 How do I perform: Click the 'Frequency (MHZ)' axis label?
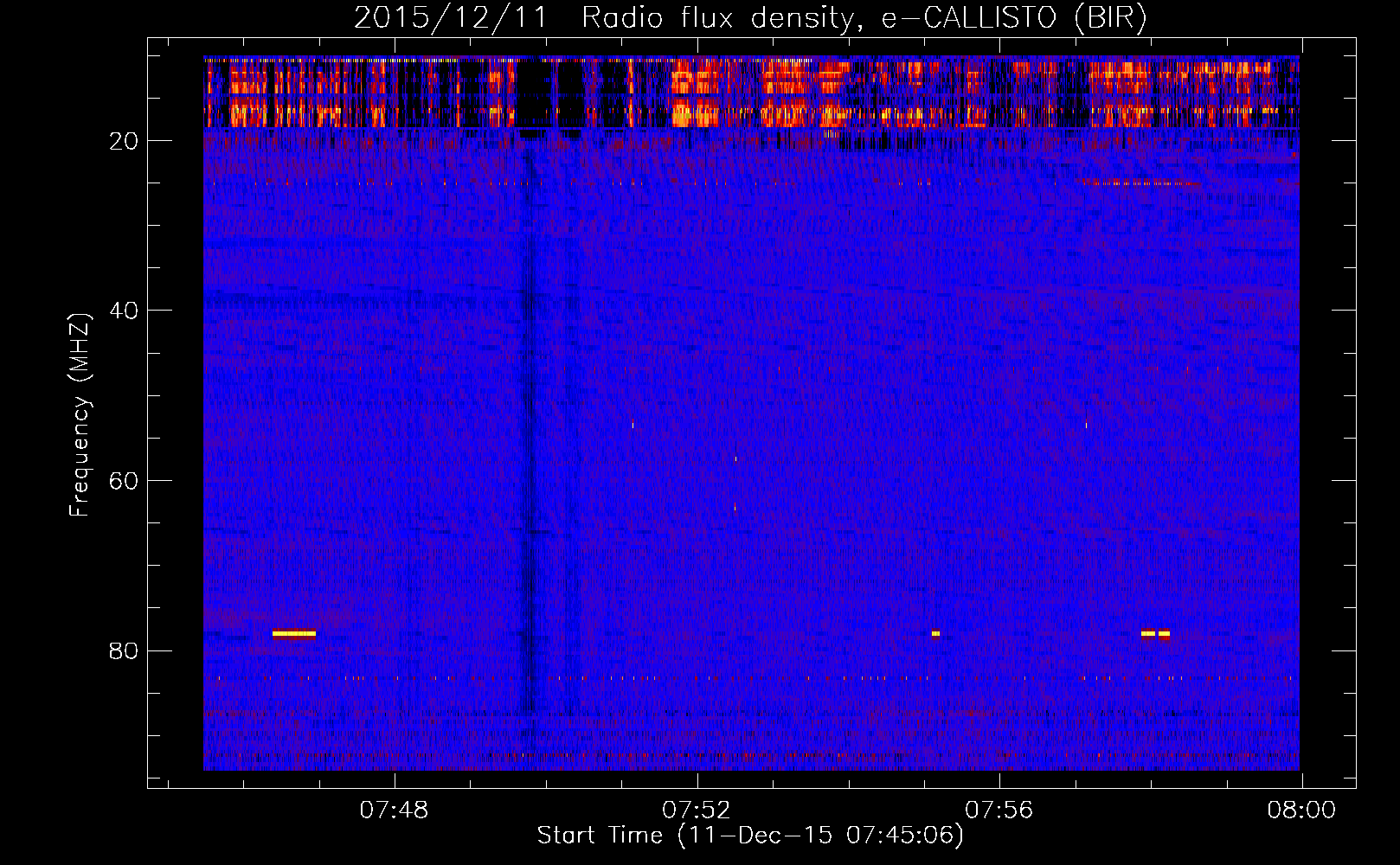(x=80, y=415)
